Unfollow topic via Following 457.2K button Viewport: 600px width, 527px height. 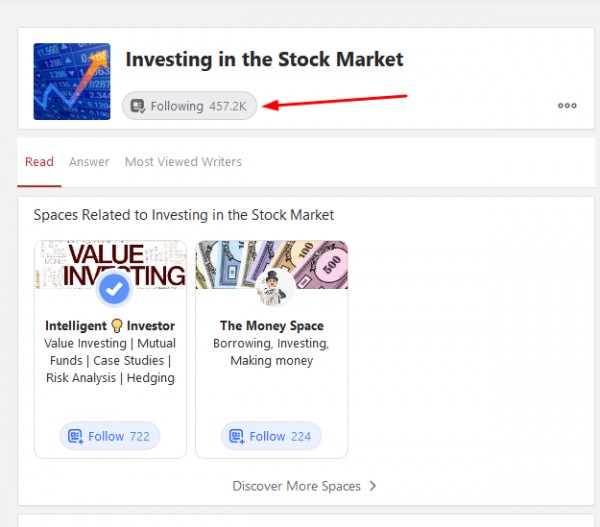coord(189,106)
